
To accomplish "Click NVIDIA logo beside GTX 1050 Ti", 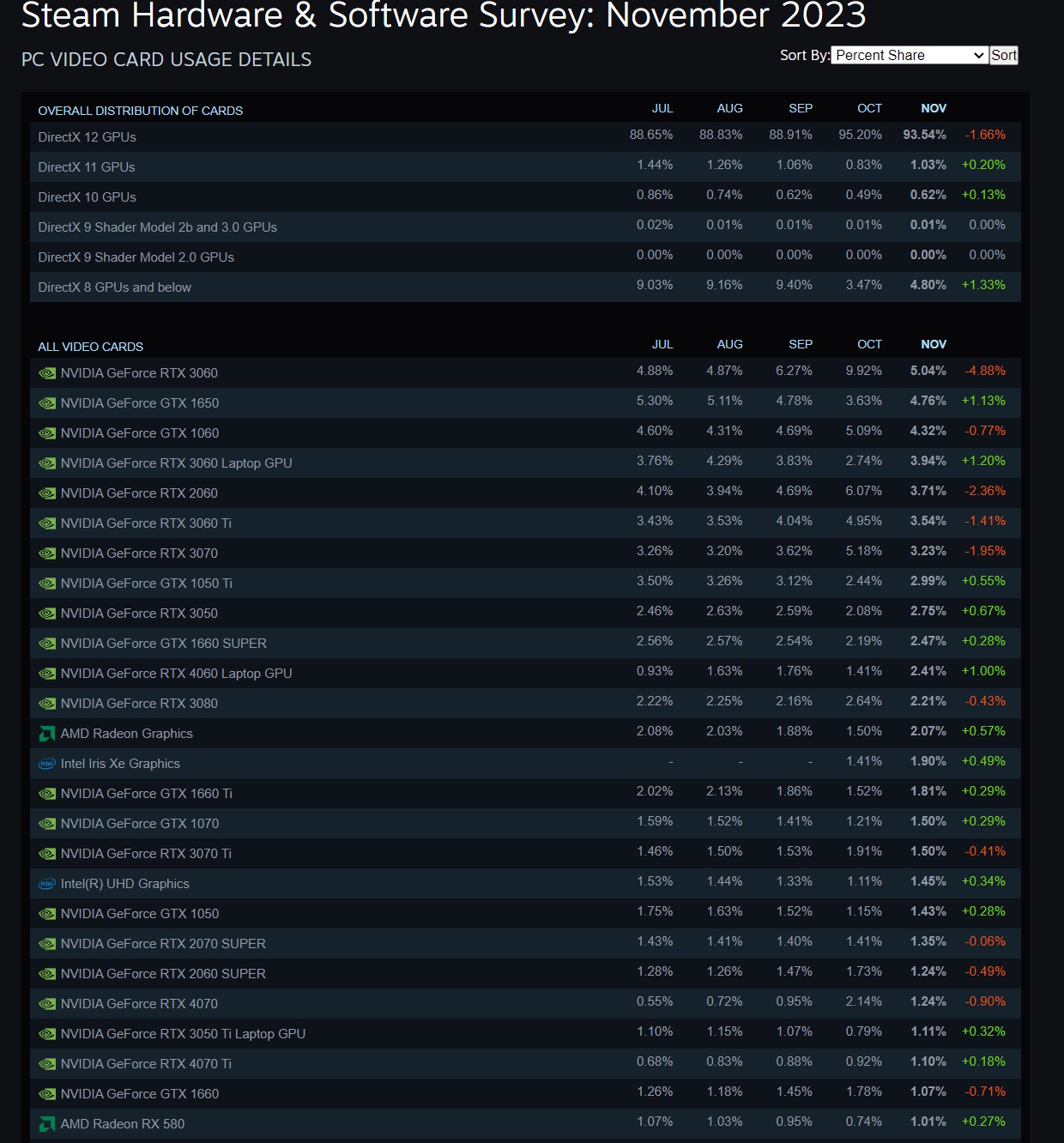I will tap(47, 584).
